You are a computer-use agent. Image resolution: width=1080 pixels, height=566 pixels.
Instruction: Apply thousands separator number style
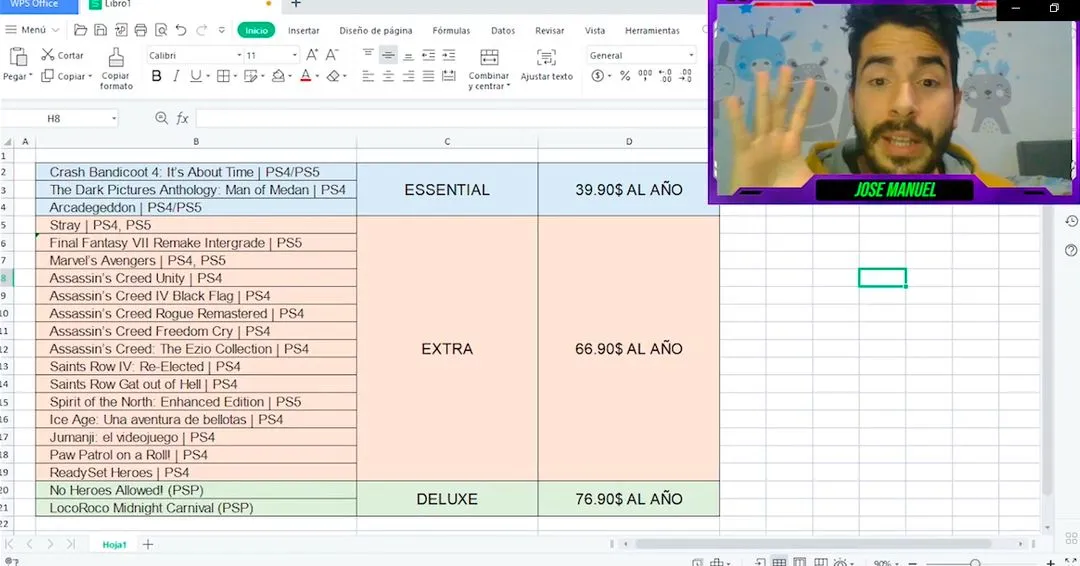click(x=645, y=76)
